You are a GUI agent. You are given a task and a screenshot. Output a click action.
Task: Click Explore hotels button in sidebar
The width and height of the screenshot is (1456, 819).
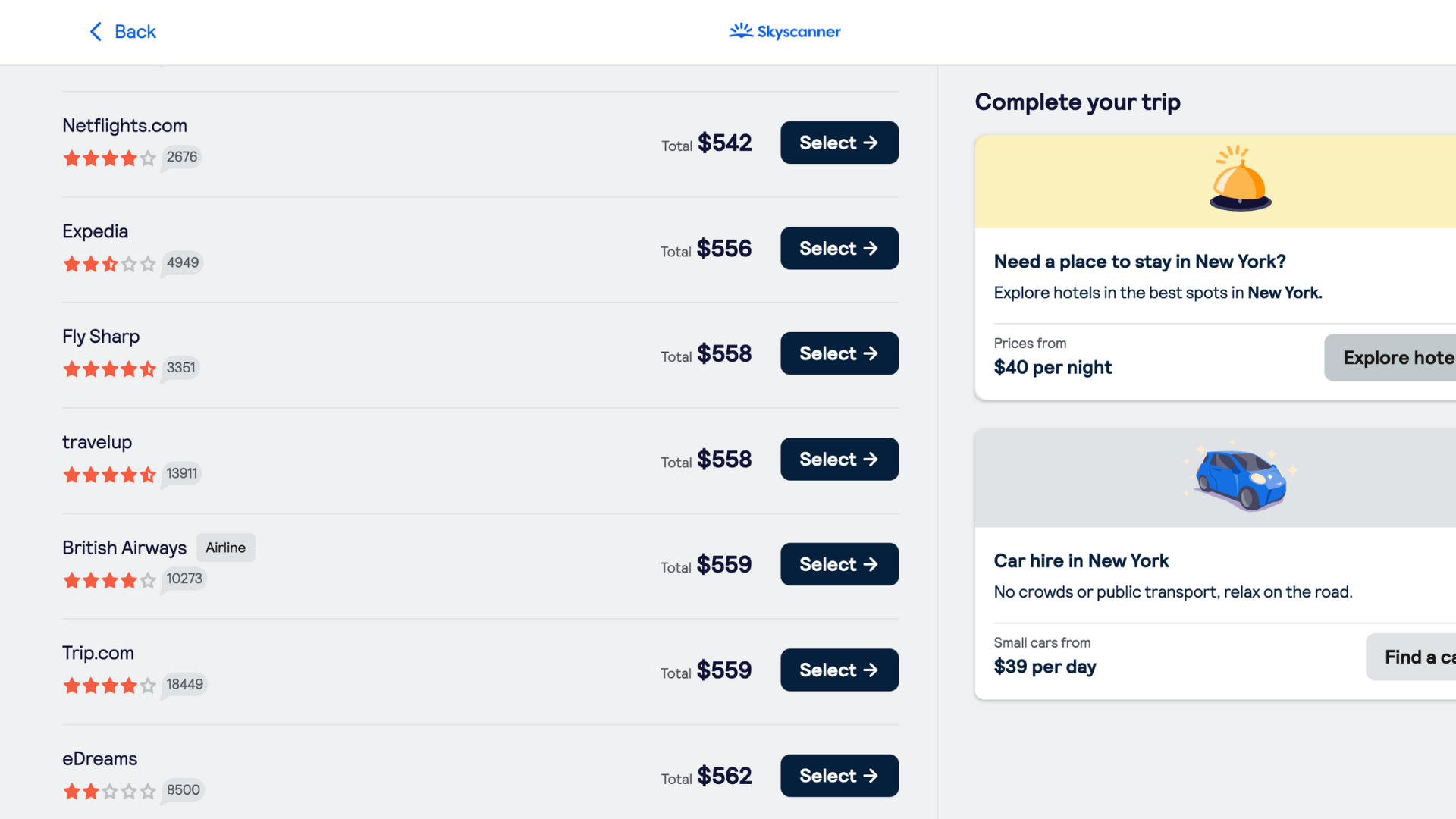click(1401, 357)
